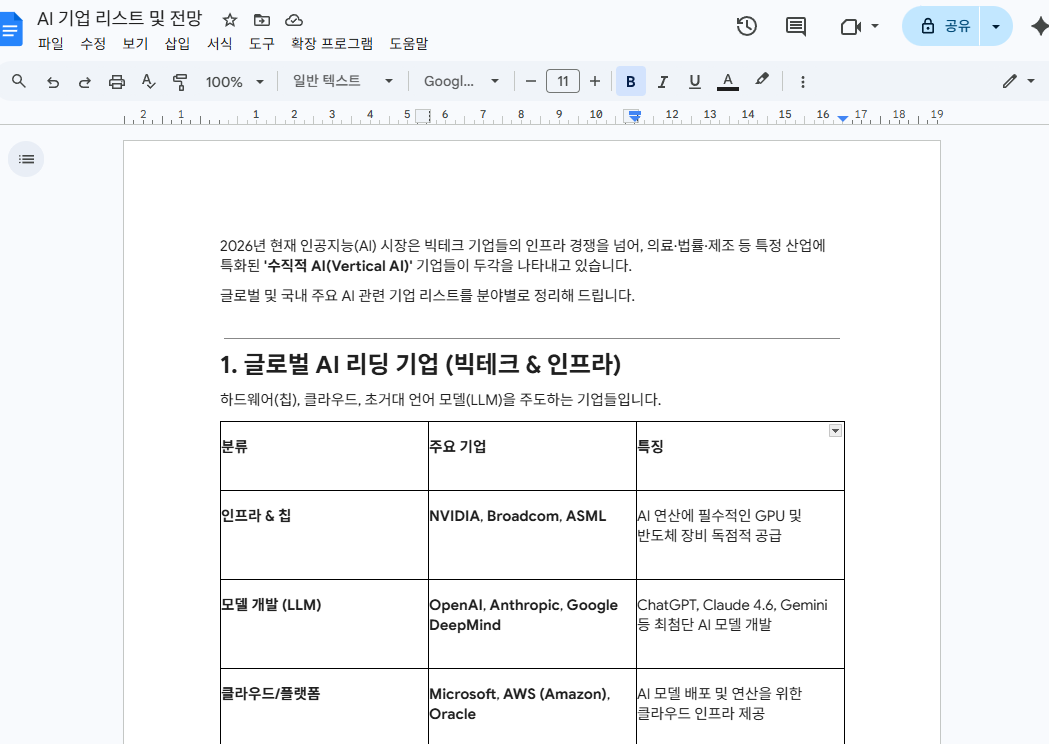
Task: Open the 보기 menu
Action: pyautogui.click(x=135, y=44)
